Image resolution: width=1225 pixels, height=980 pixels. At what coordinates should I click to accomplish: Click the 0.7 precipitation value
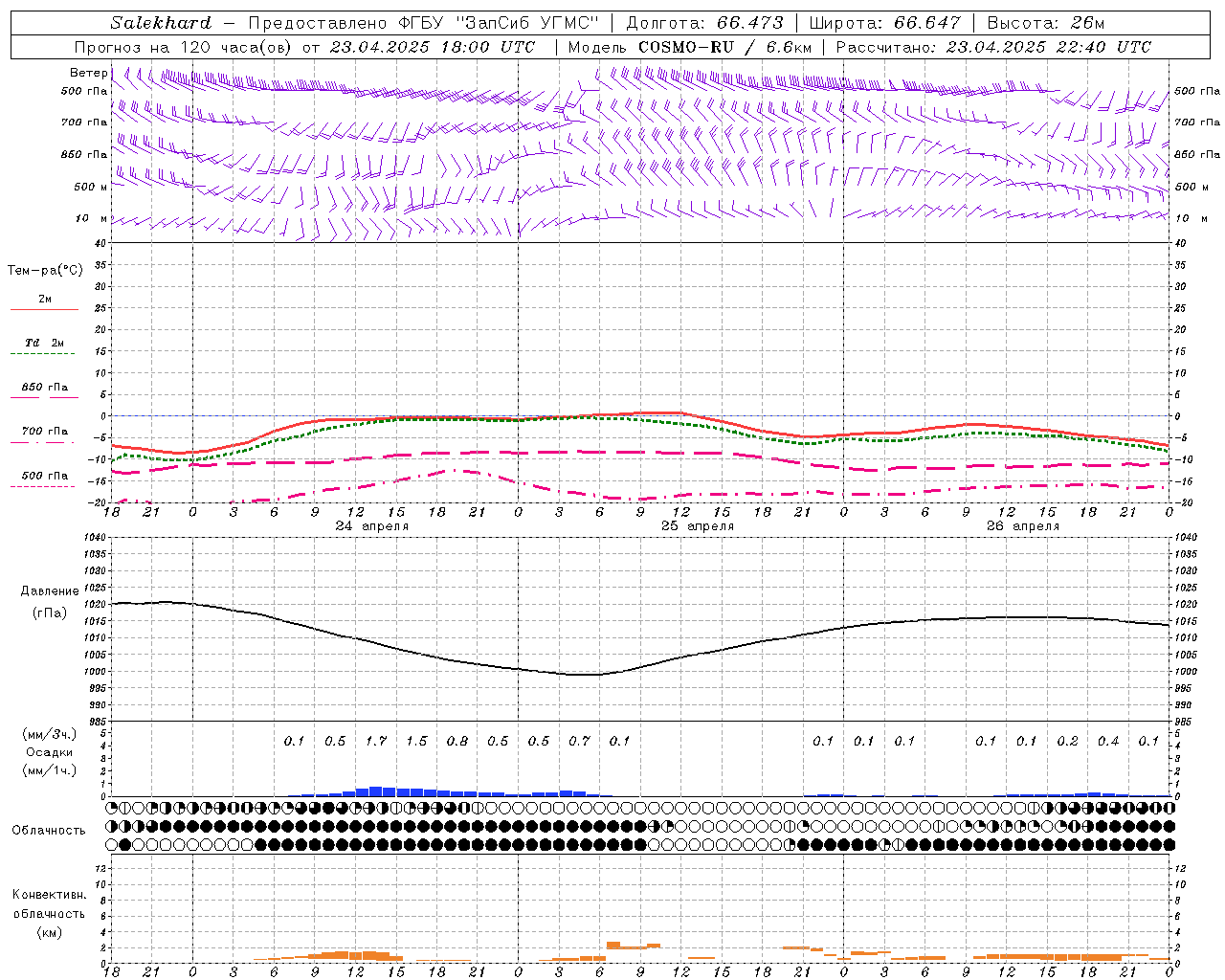pyautogui.click(x=579, y=741)
